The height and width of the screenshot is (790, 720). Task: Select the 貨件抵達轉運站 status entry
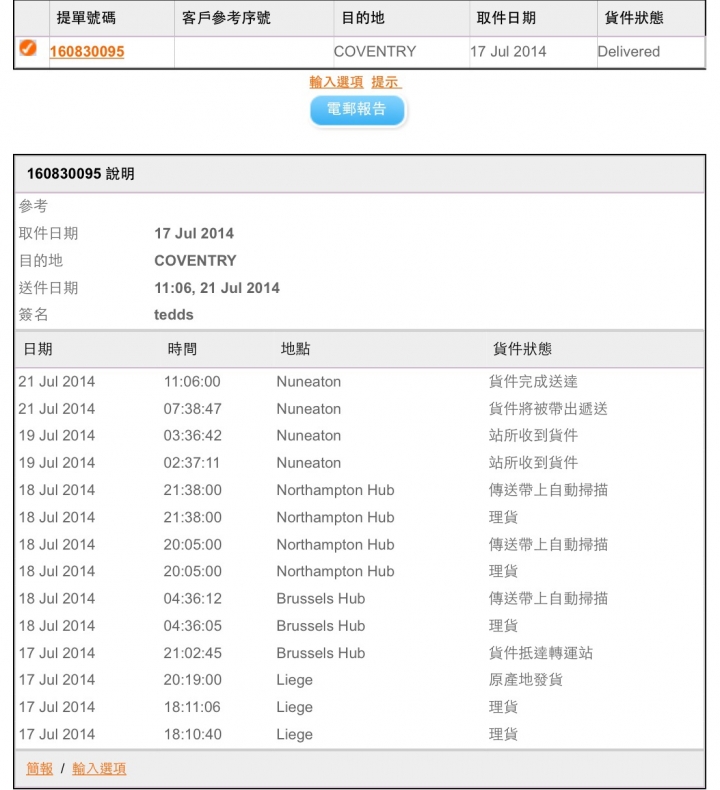click(541, 653)
